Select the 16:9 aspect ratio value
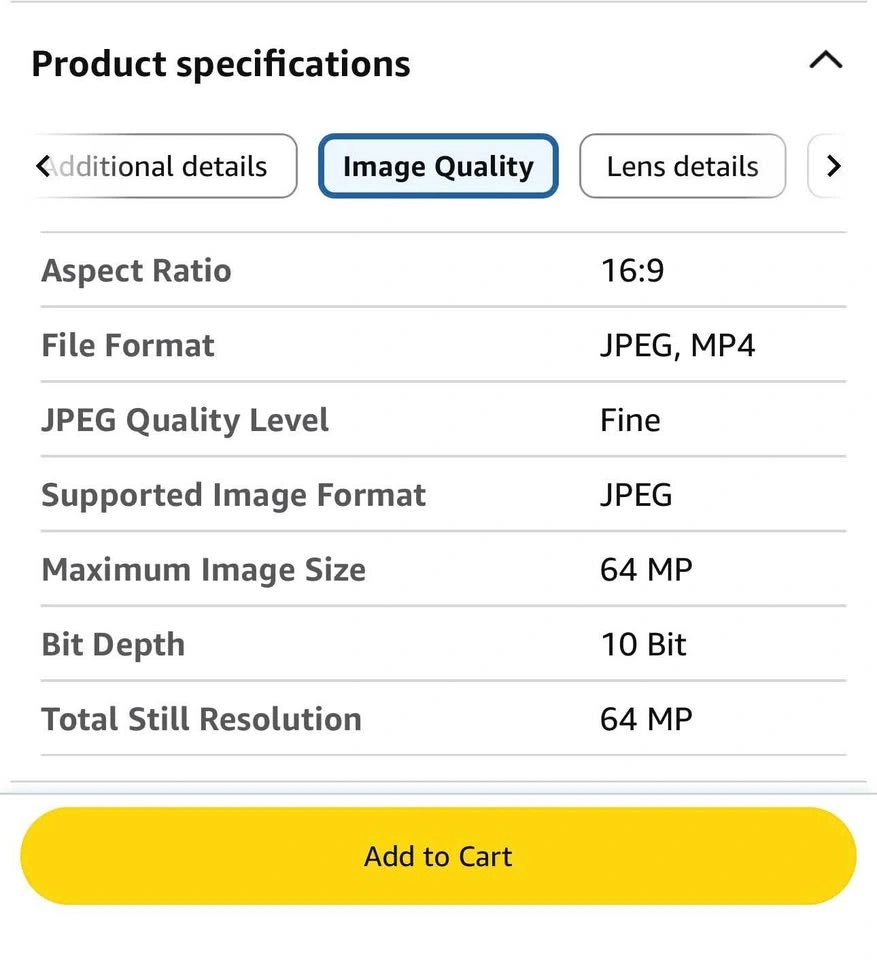877x960 pixels. (632, 270)
